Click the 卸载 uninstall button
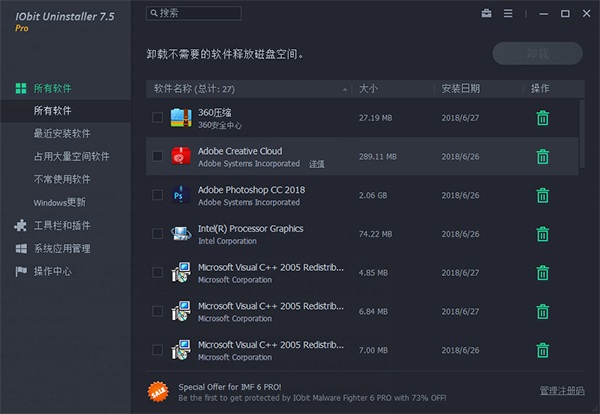Viewport: 600px width, 414px height. coord(538,54)
